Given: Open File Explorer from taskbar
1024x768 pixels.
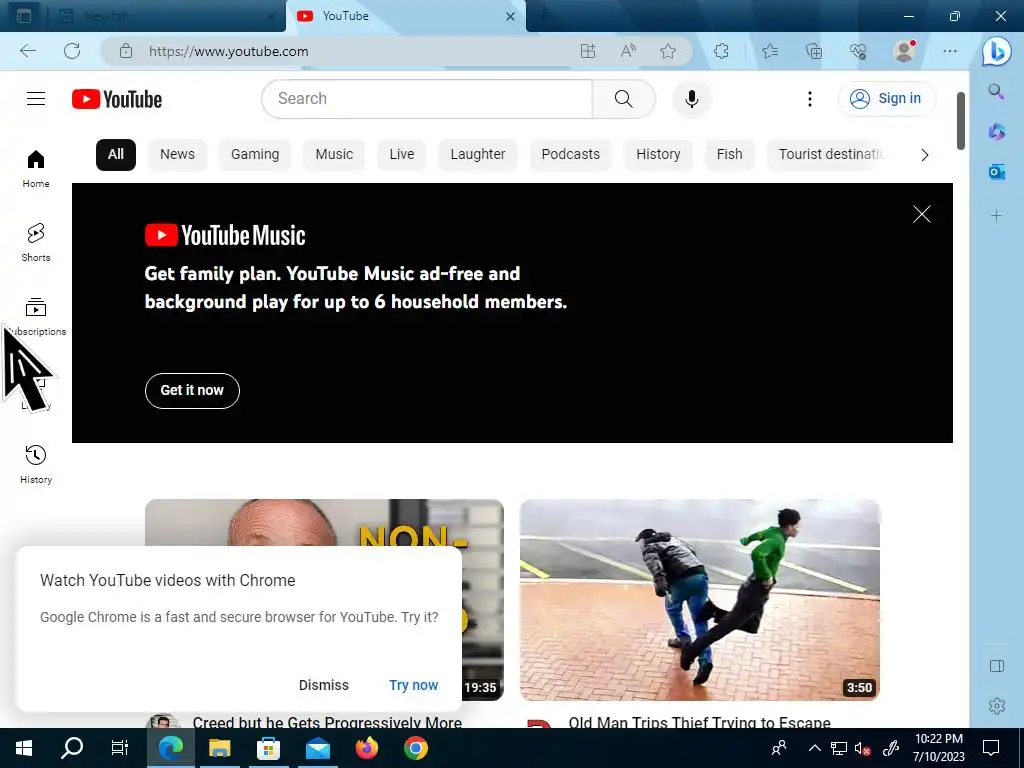Looking at the screenshot, I should 219,748.
